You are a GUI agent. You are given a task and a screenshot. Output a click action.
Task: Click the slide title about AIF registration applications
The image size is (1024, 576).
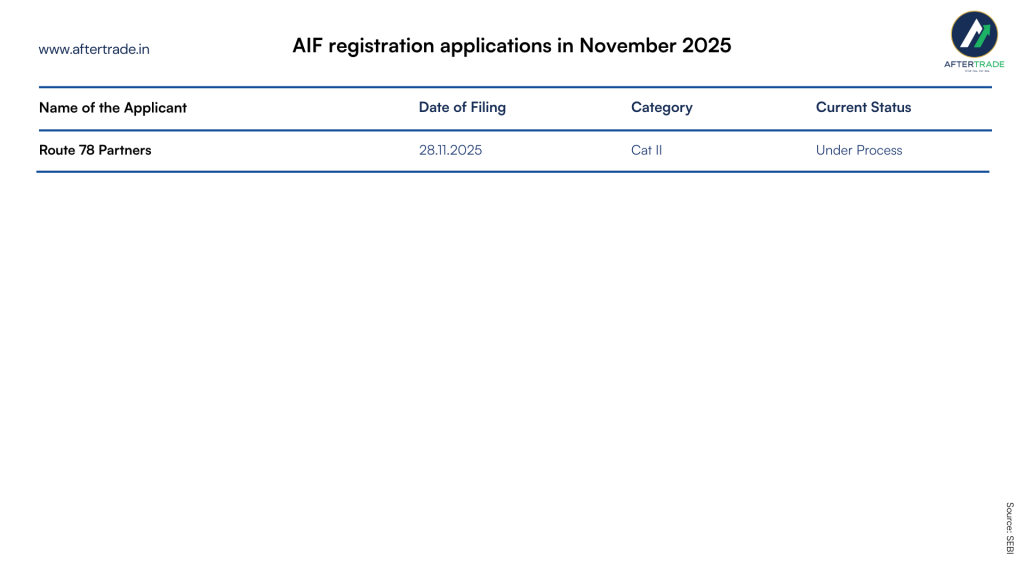[511, 46]
